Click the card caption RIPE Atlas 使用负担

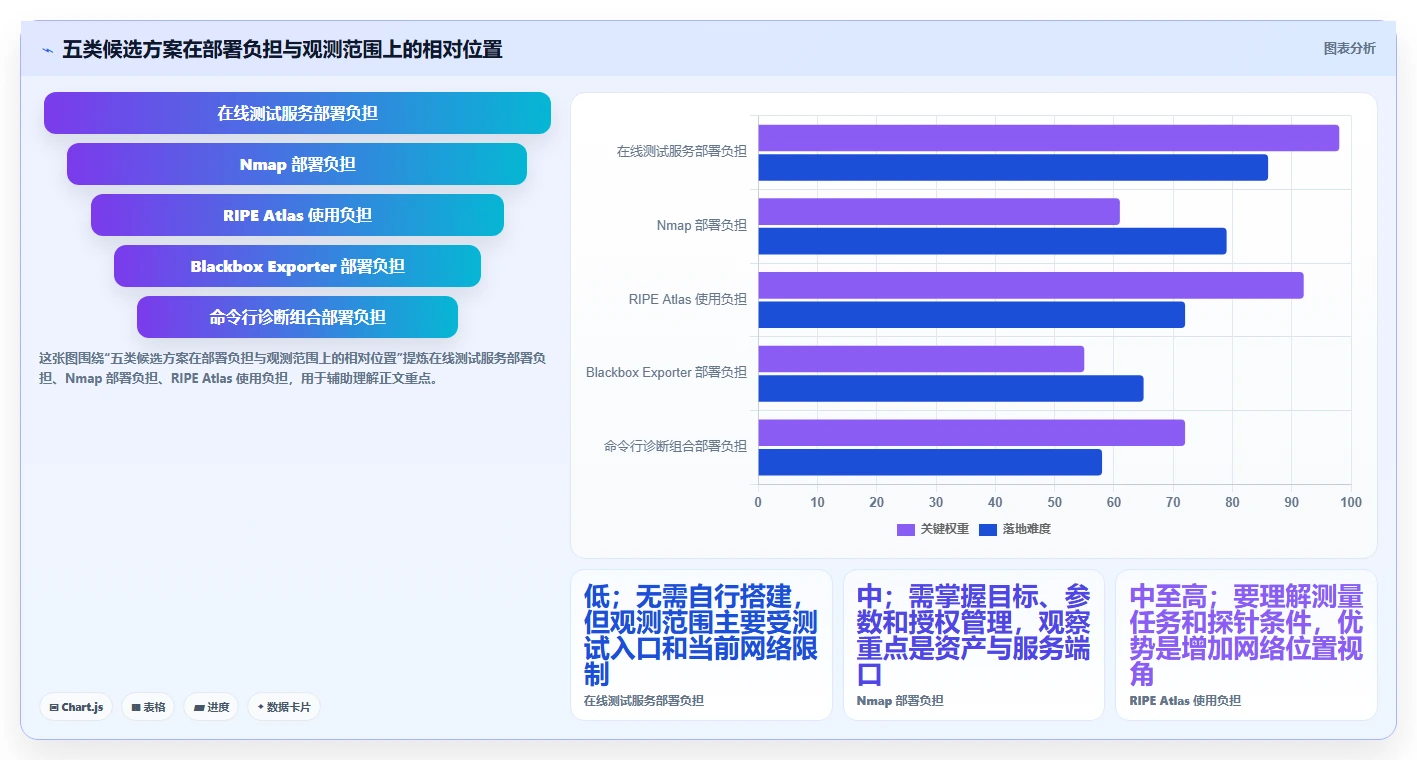click(1185, 701)
